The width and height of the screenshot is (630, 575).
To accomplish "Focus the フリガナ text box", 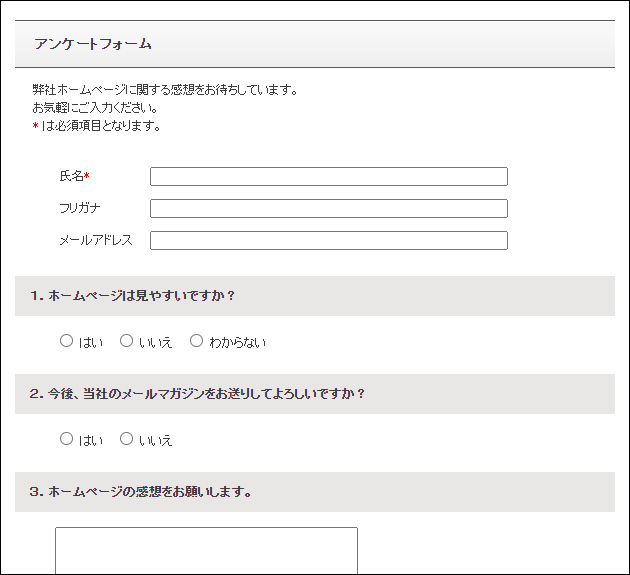I will (x=328, y=209).
